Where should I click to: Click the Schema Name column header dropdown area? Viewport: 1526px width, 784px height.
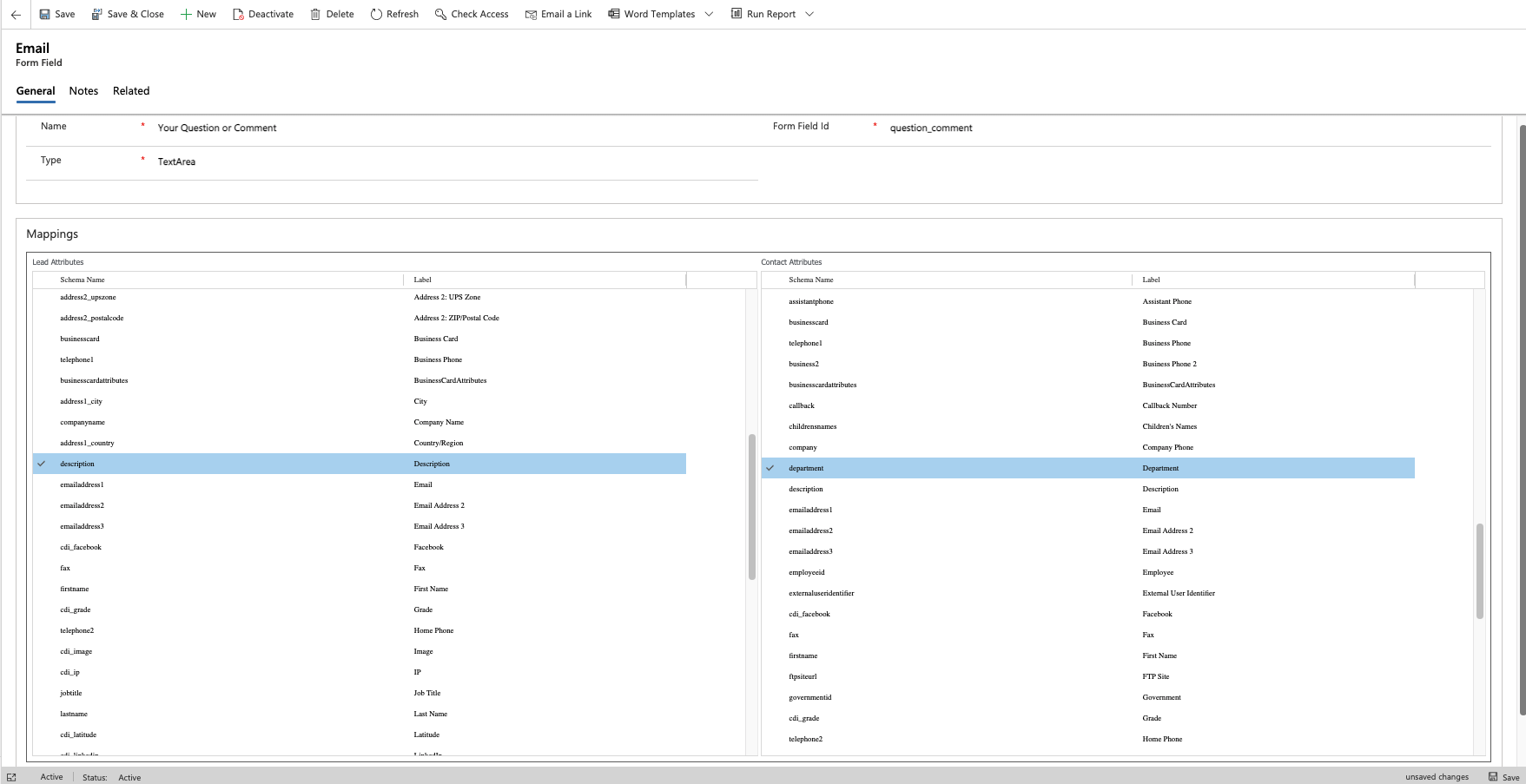[x=217, y=280]
